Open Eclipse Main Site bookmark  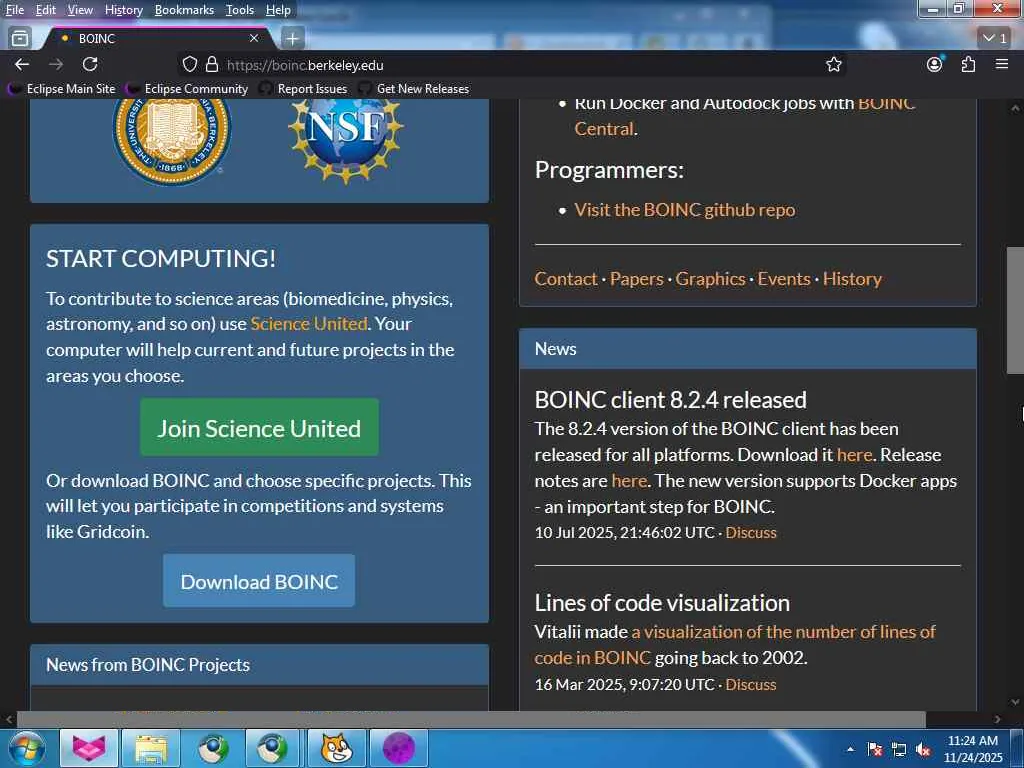[62, 89]
